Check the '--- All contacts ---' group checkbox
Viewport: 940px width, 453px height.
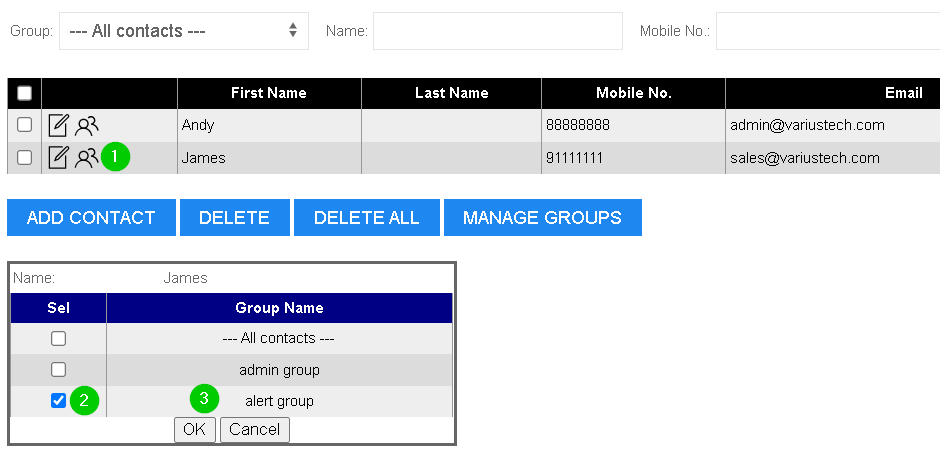click(x=58, y=339)
